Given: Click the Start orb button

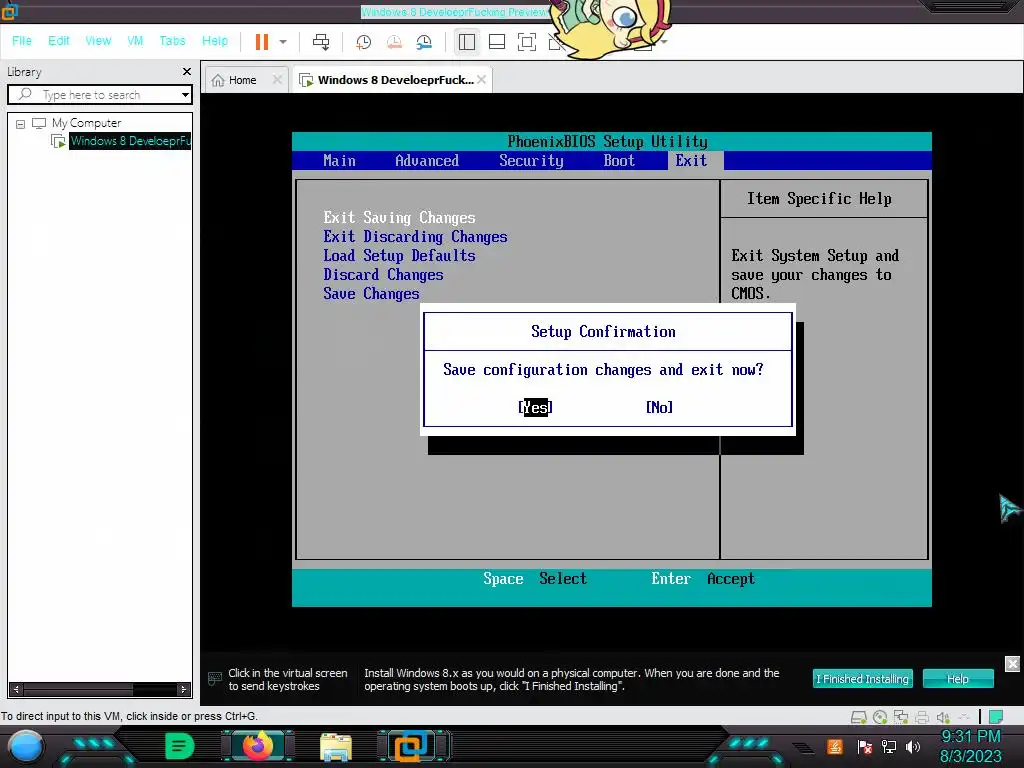Looking at the screenshot, I should (25, 747).
